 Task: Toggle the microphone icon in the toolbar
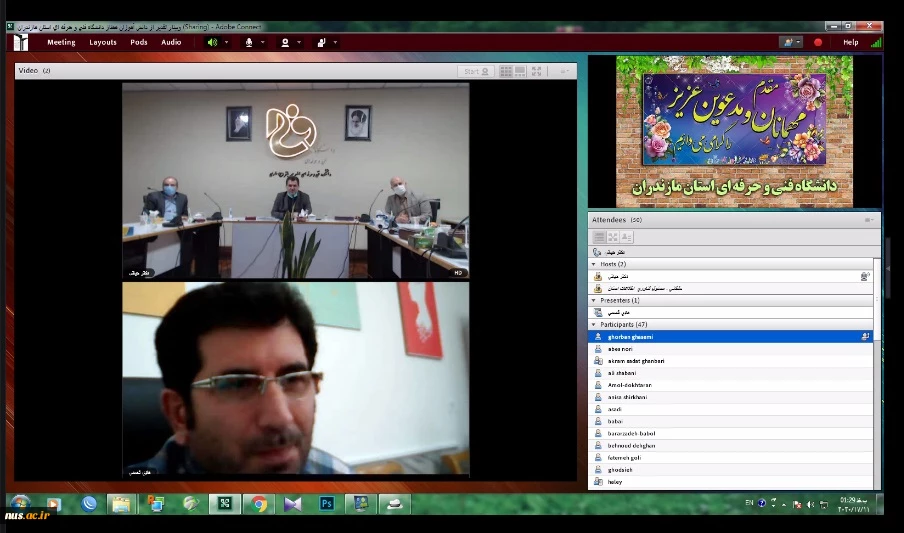(248, 42)
